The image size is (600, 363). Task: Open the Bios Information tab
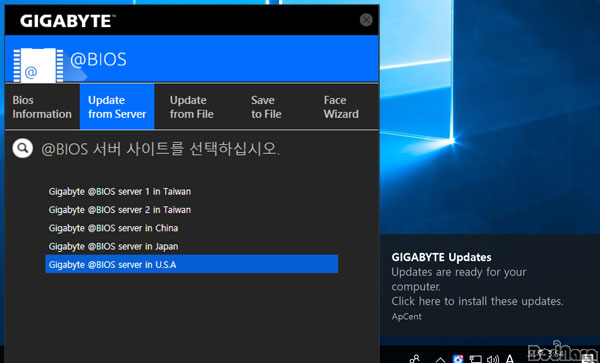coord(42,107)
